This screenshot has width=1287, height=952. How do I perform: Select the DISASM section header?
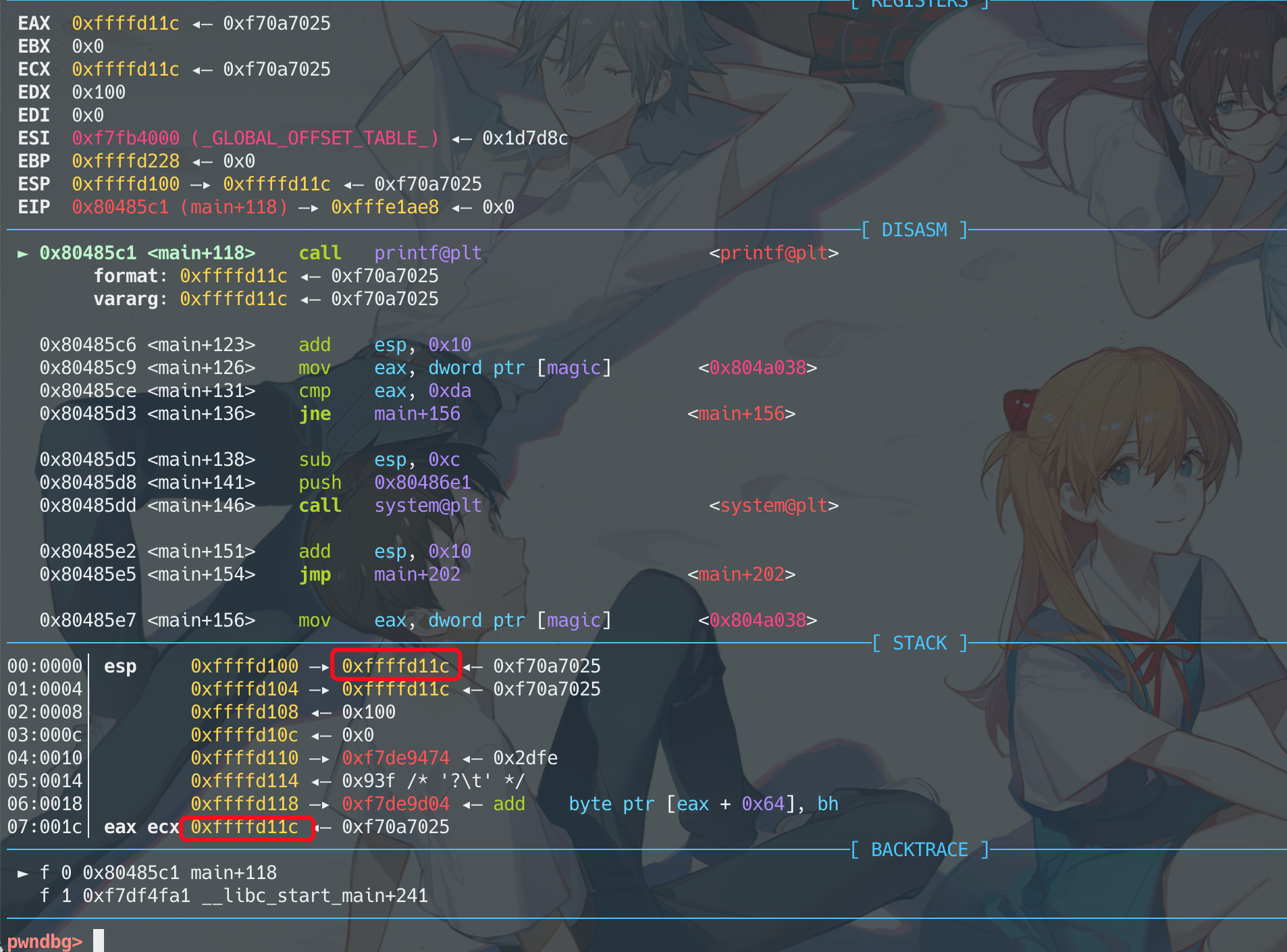(914, 230)
